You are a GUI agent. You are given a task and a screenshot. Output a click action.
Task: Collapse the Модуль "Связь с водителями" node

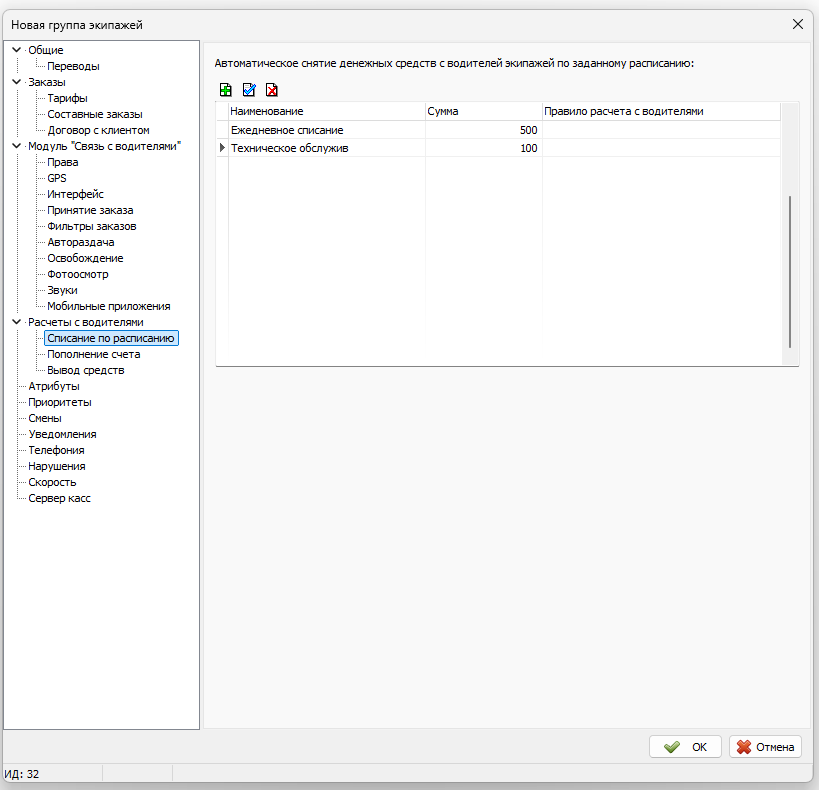(16, 146)
